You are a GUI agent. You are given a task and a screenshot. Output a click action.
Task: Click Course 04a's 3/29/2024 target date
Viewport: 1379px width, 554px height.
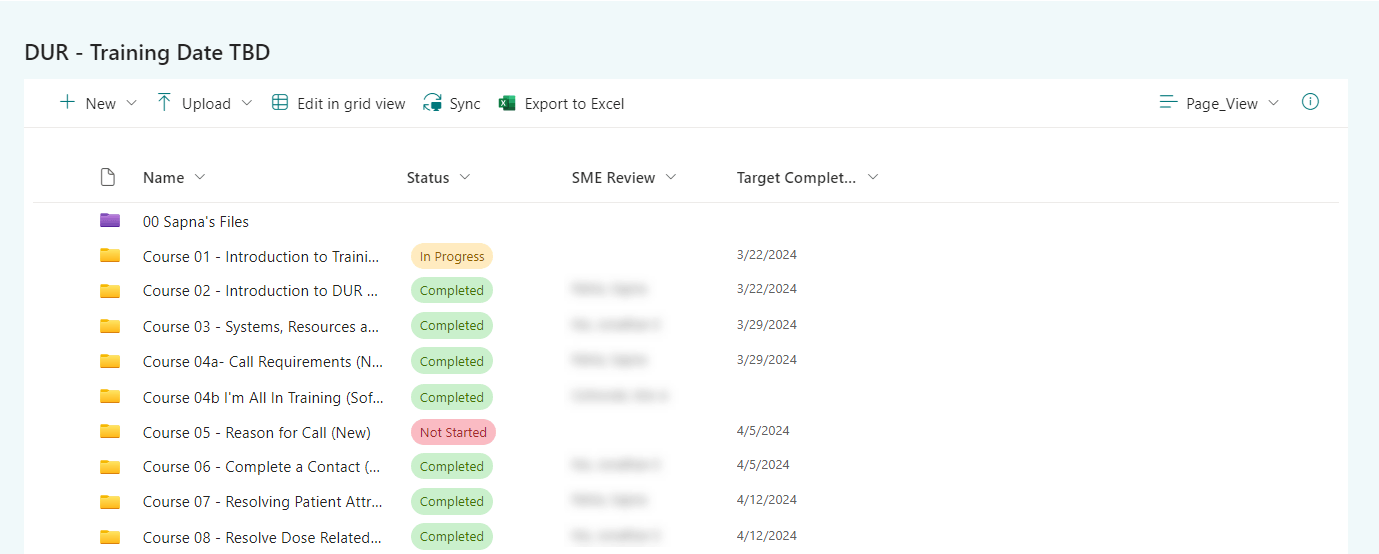[766, 359]
